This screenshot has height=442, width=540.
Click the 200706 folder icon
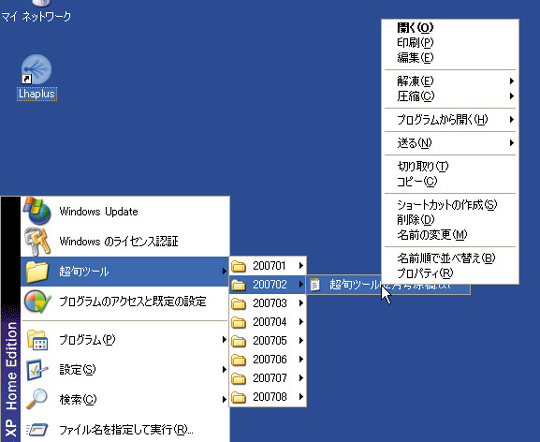click(x=238, y=360)
